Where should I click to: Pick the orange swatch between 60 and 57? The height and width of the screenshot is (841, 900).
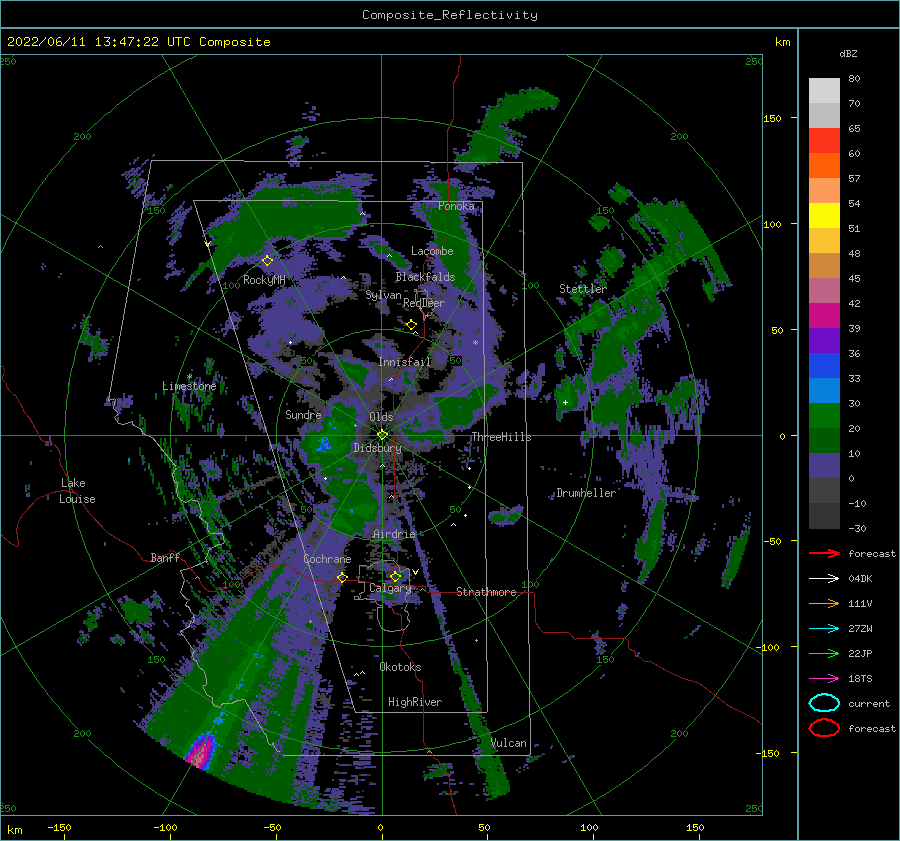tap(824, 166)
